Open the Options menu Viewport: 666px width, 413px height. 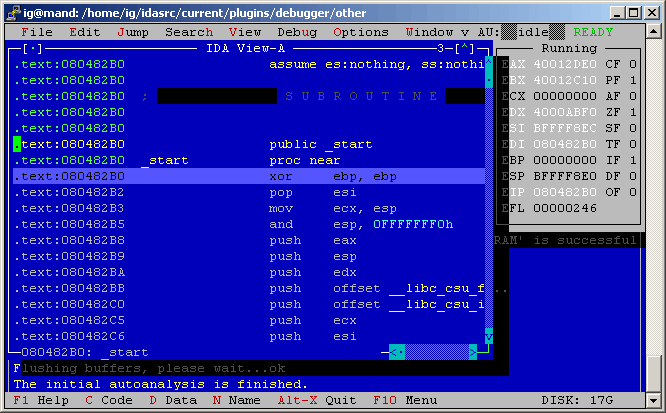361,32
